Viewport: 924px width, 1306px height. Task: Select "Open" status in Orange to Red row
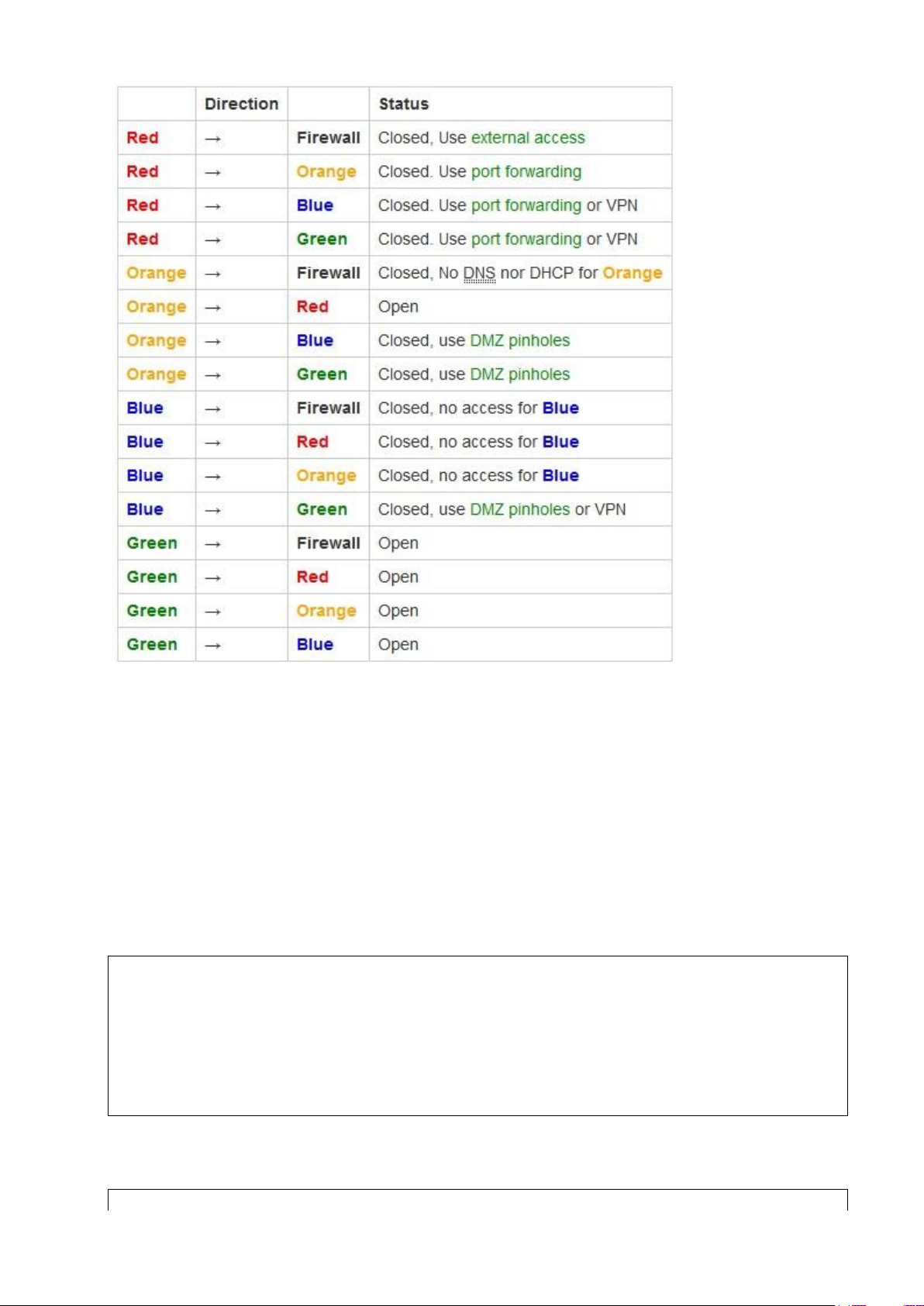pos(398,307)
